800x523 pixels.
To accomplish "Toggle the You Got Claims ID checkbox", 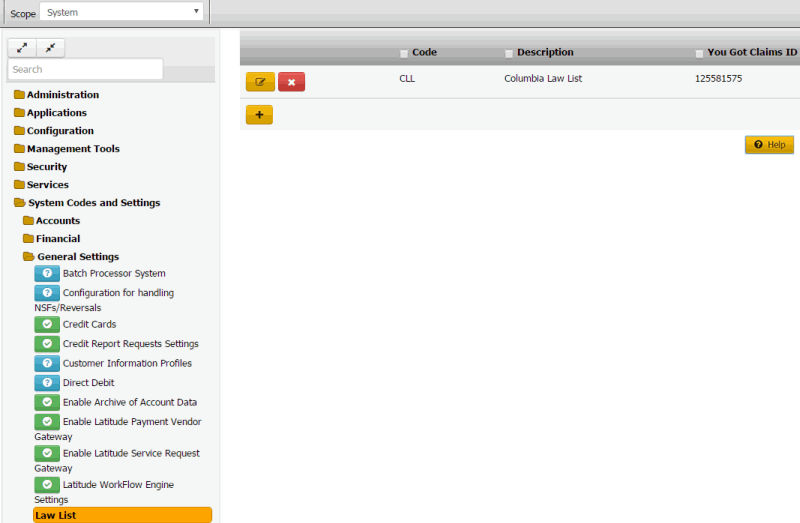I will 699,53.
